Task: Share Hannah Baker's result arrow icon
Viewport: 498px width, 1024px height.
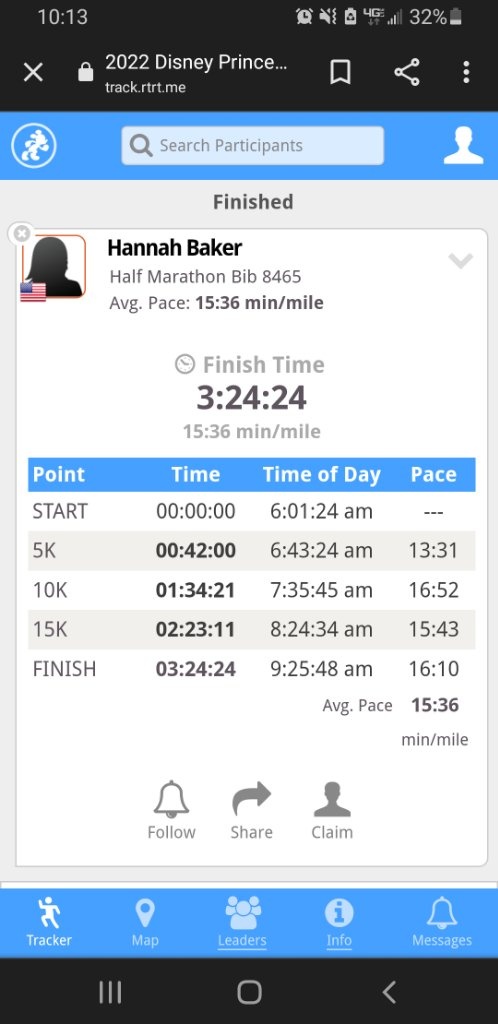Action: pos(251,810)
